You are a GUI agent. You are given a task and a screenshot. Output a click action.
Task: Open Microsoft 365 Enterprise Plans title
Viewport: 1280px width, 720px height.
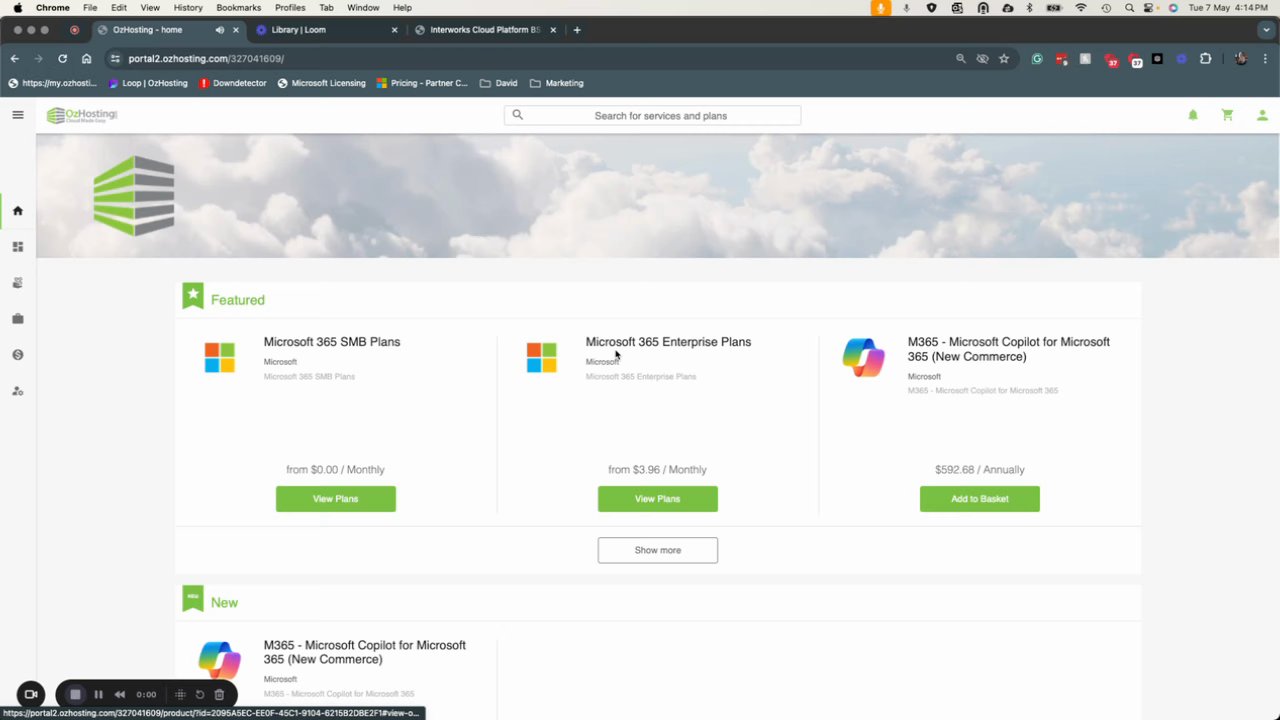click(x=668, y=342)
